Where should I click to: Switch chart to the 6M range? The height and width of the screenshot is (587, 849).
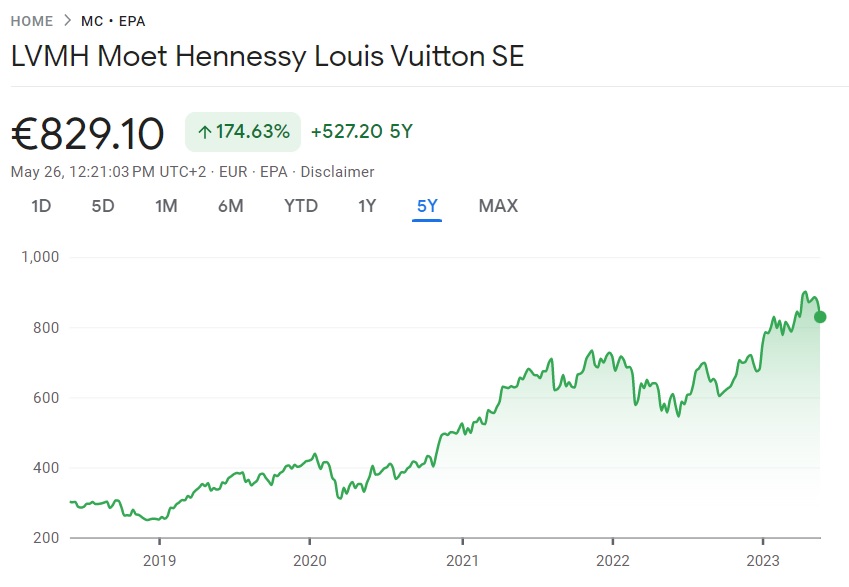[230, 206]
